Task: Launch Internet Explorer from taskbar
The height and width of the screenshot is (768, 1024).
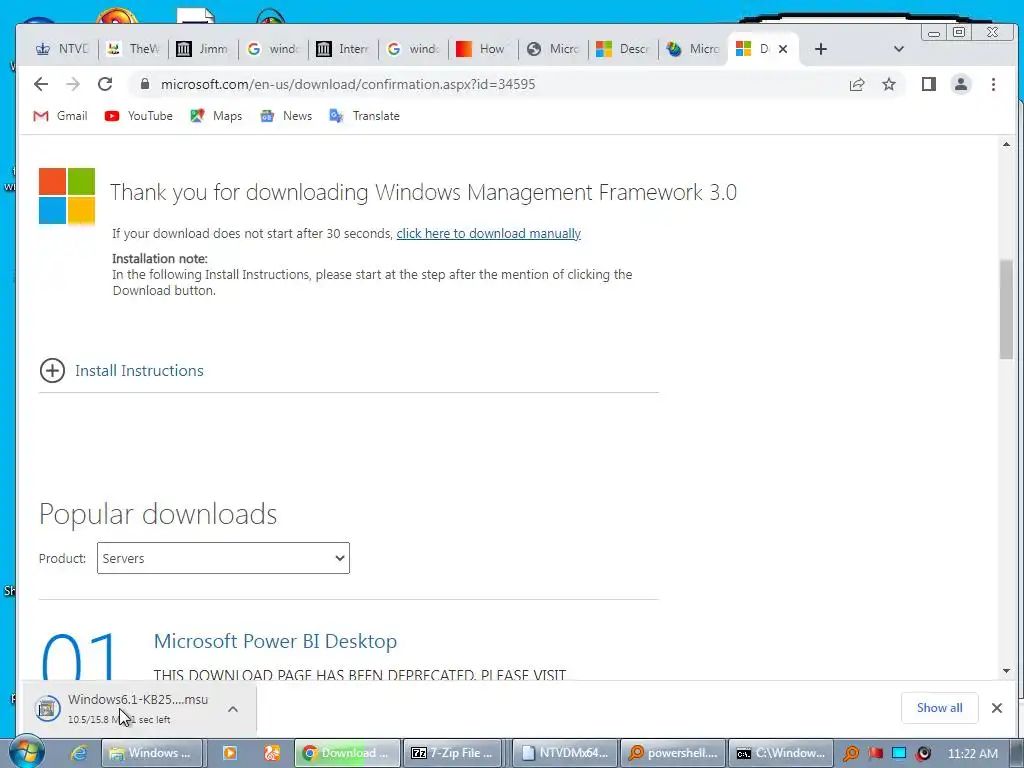Action: [80, 753]
